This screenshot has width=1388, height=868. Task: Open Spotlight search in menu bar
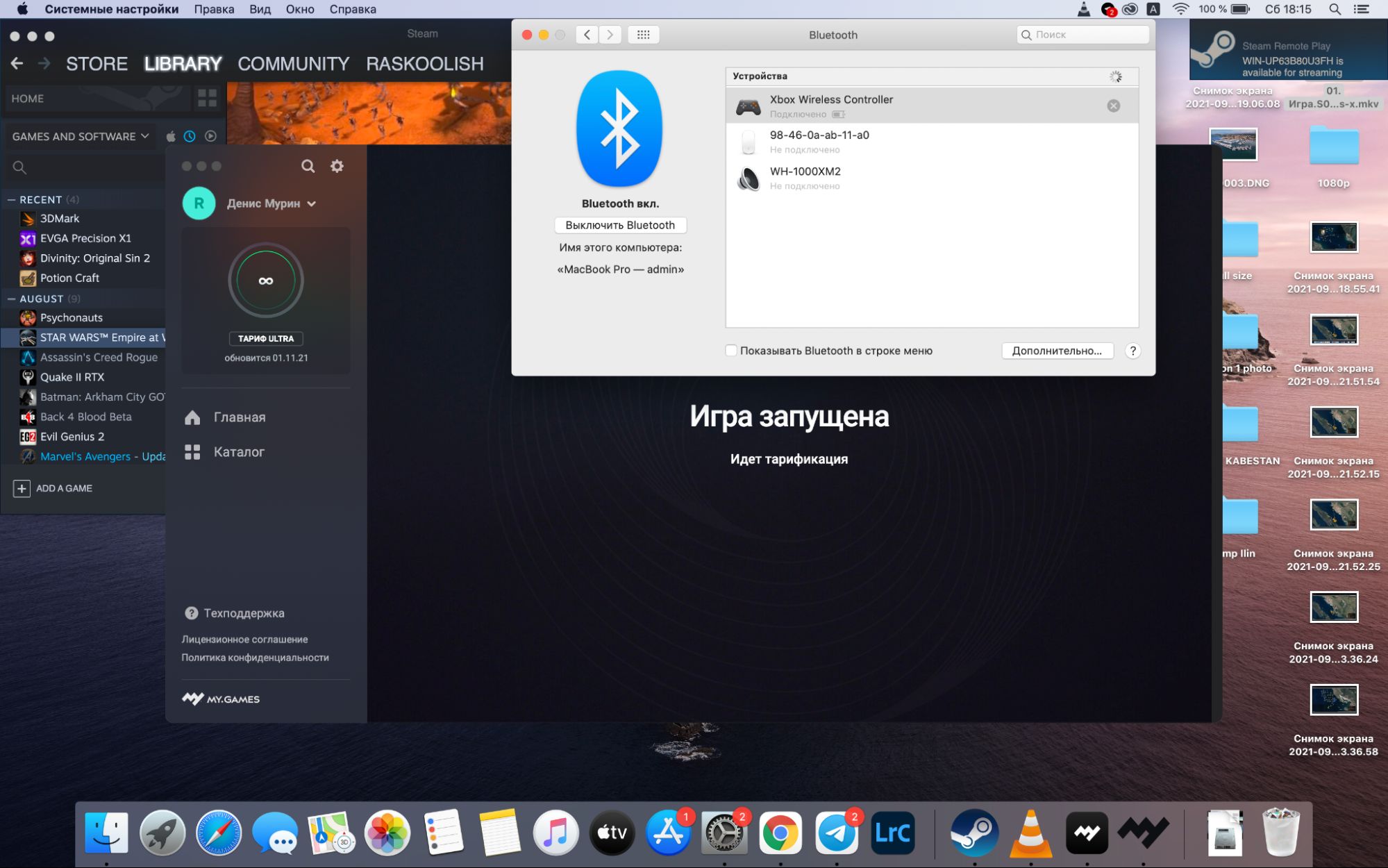[x=1334, y=9]
